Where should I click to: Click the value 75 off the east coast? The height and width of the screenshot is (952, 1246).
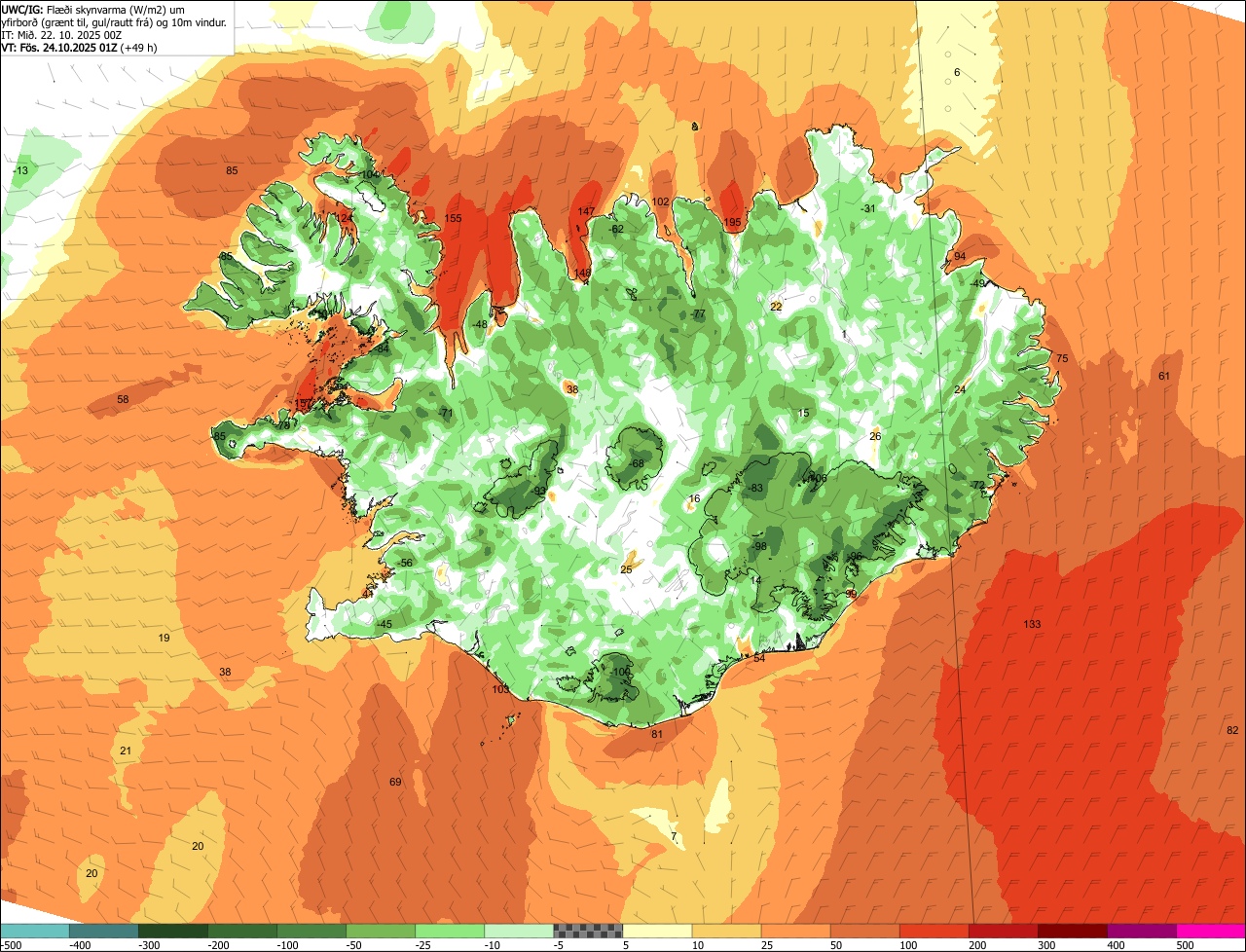pos(1062,358)
